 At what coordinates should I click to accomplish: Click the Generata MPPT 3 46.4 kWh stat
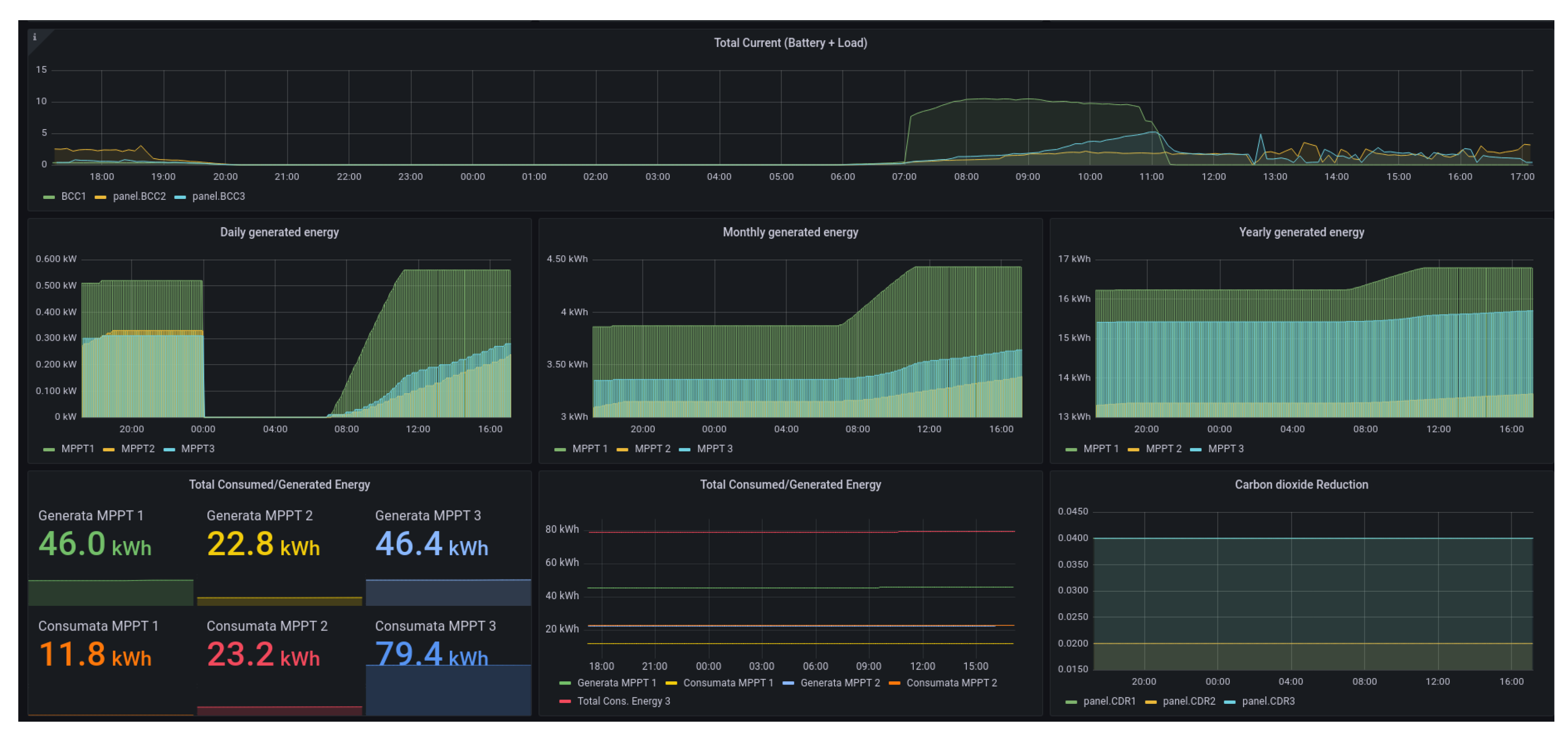click(x=431, y=544)
